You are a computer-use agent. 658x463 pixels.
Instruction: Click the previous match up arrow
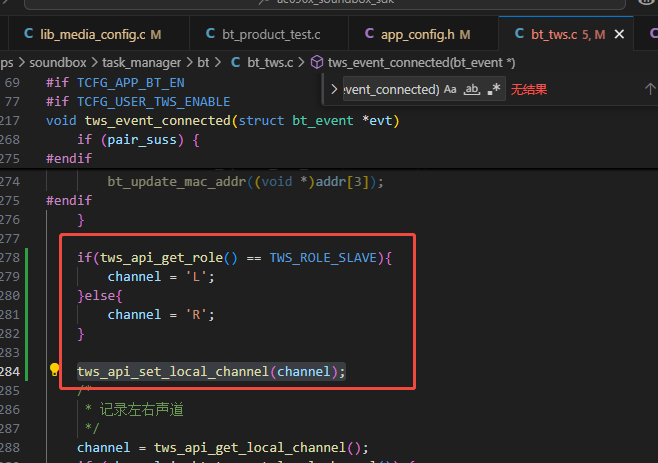click(x=650, y=89)
